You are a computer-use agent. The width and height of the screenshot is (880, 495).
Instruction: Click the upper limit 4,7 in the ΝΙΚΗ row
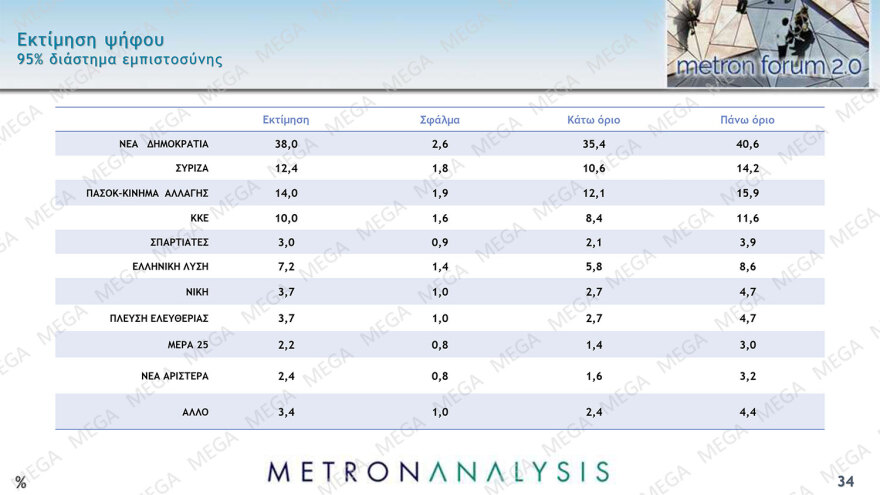(748, 292)
